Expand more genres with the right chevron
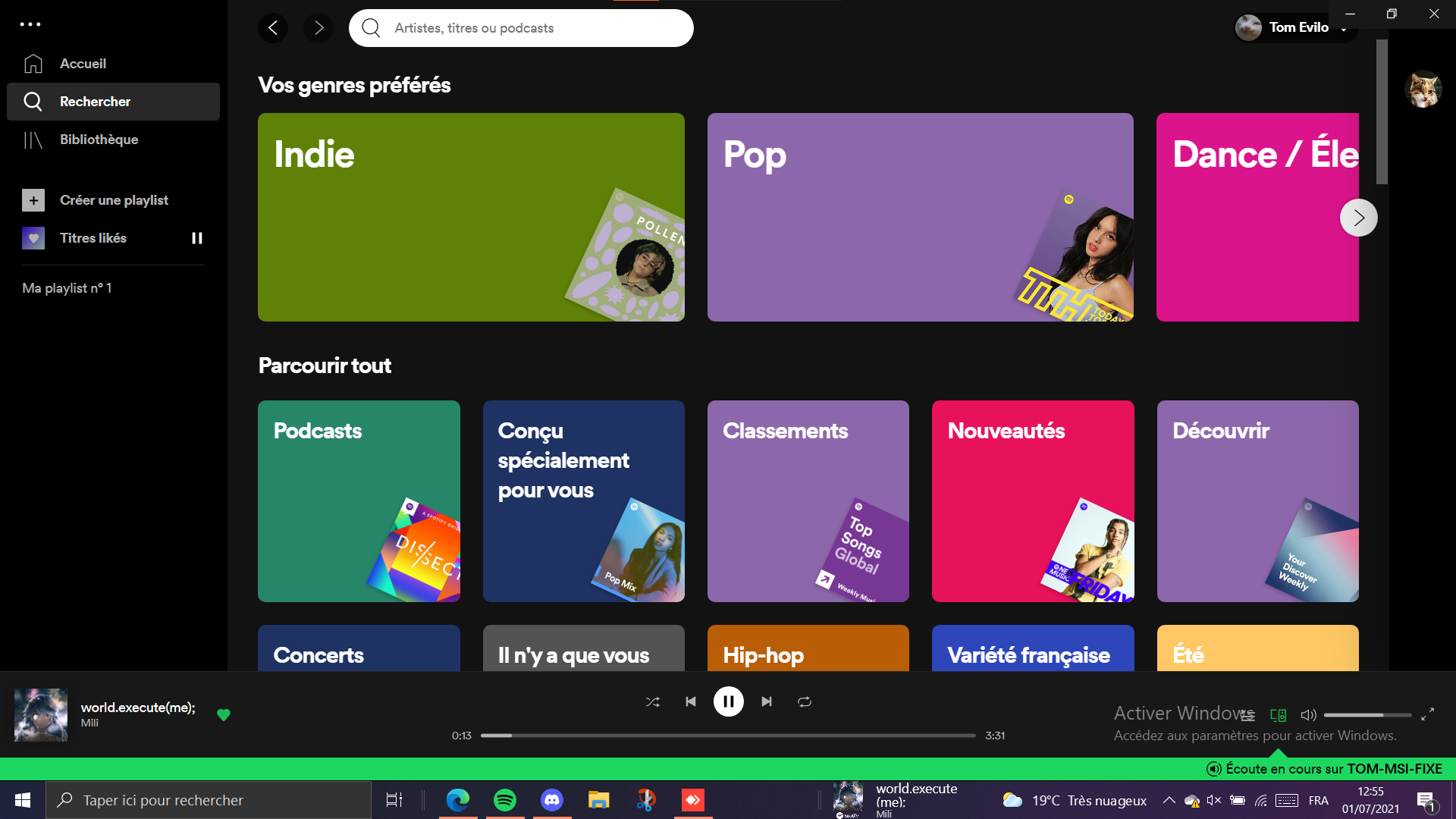Screen dimensions: 1456x819 point(1358,218)
